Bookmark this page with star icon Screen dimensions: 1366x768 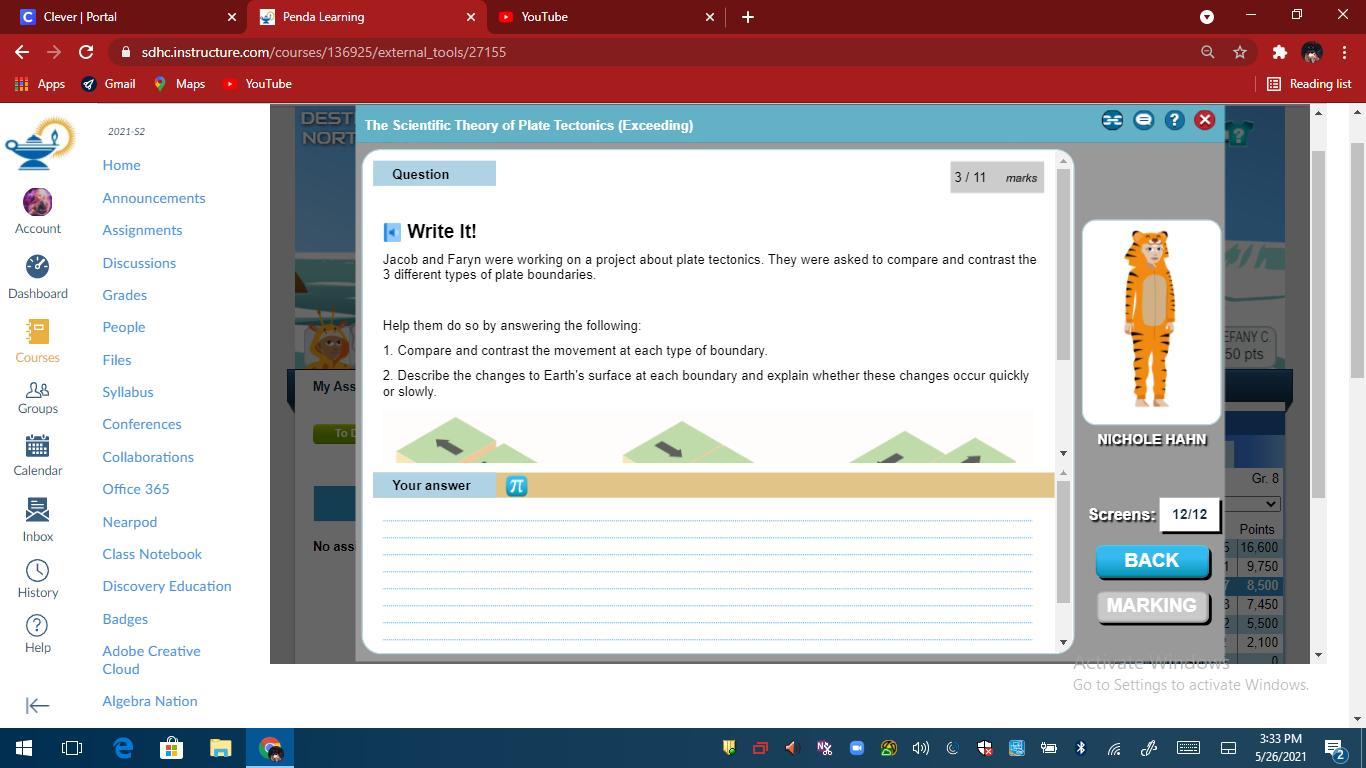pyautogui.click(x=1240, y=52)
